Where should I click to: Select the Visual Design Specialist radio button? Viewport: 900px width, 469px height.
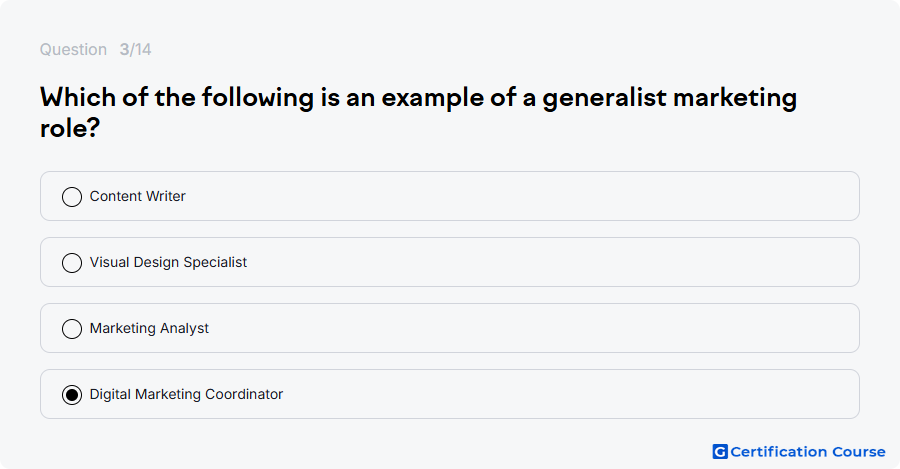tap(72, 263)
